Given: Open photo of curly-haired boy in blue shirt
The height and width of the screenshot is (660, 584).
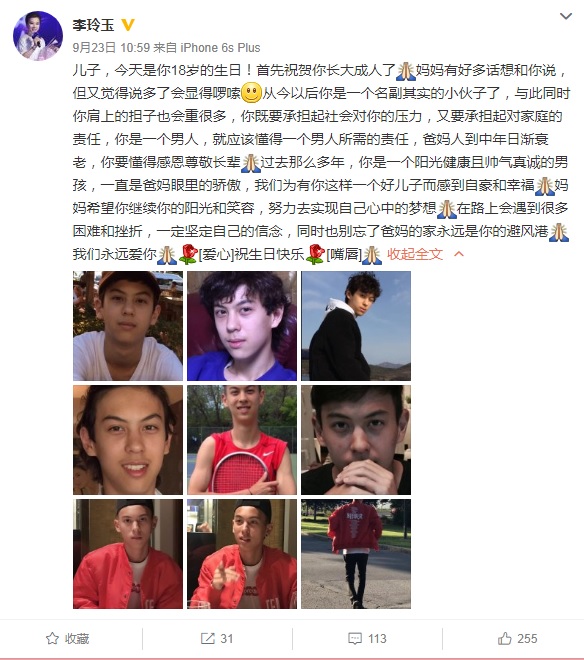Looking at the screenshot, I should (x=242, y=326).
